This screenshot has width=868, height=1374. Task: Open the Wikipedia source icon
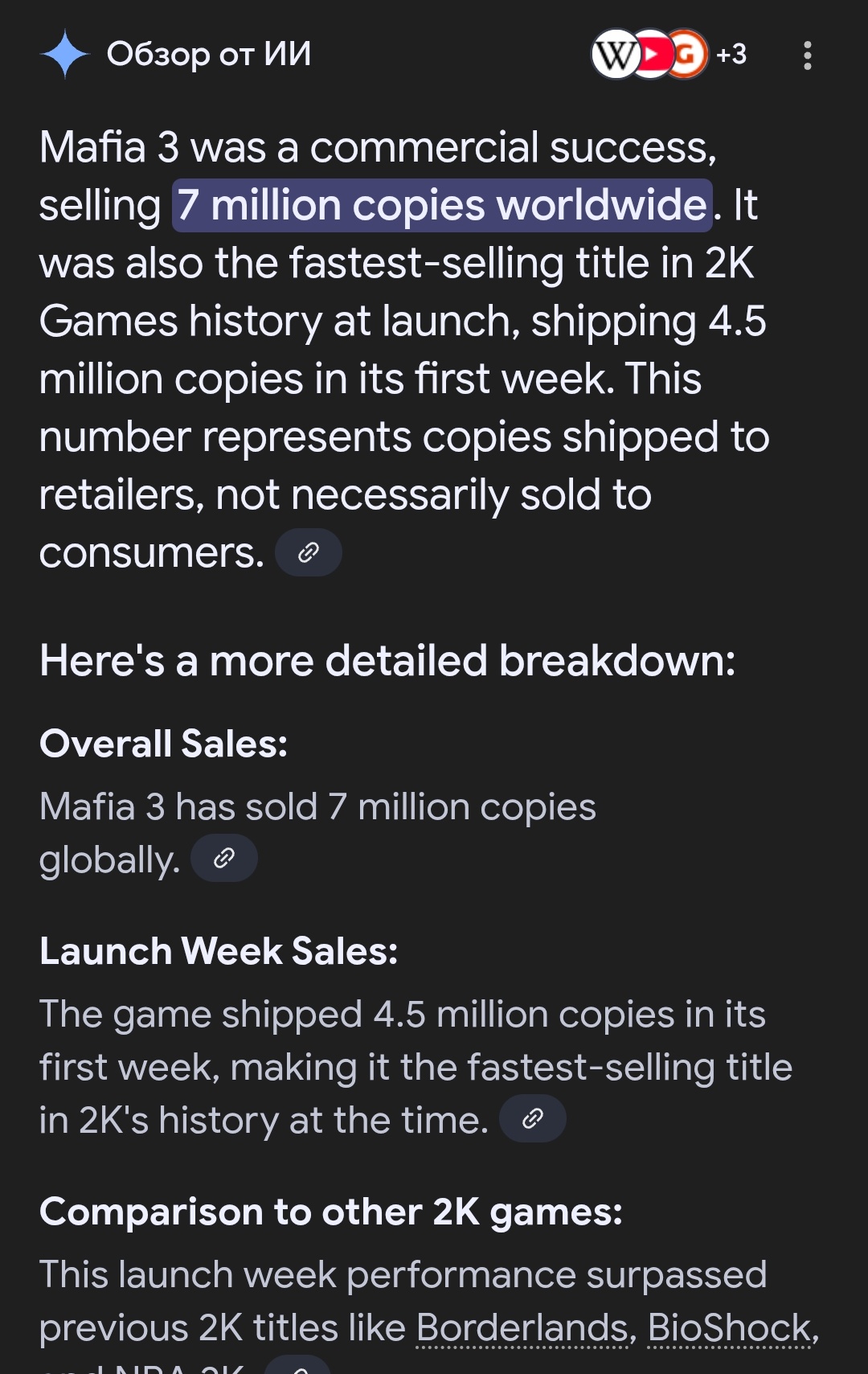pyautogui.click(x=615, y=55)
